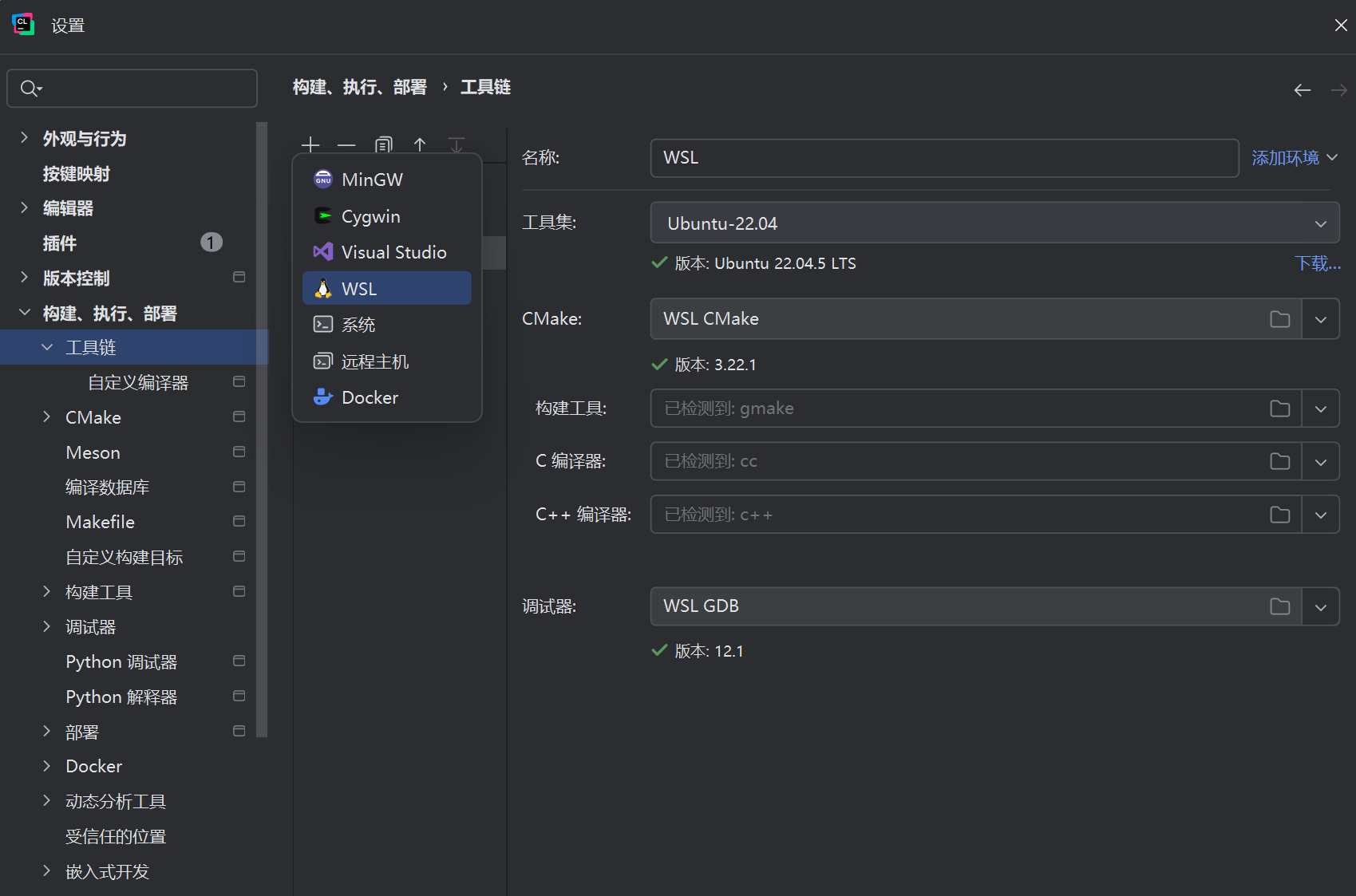Click project-level icon beside Python 调试器
The image size is (1356, 896).
pyautogui.click(x=239, y=661)
